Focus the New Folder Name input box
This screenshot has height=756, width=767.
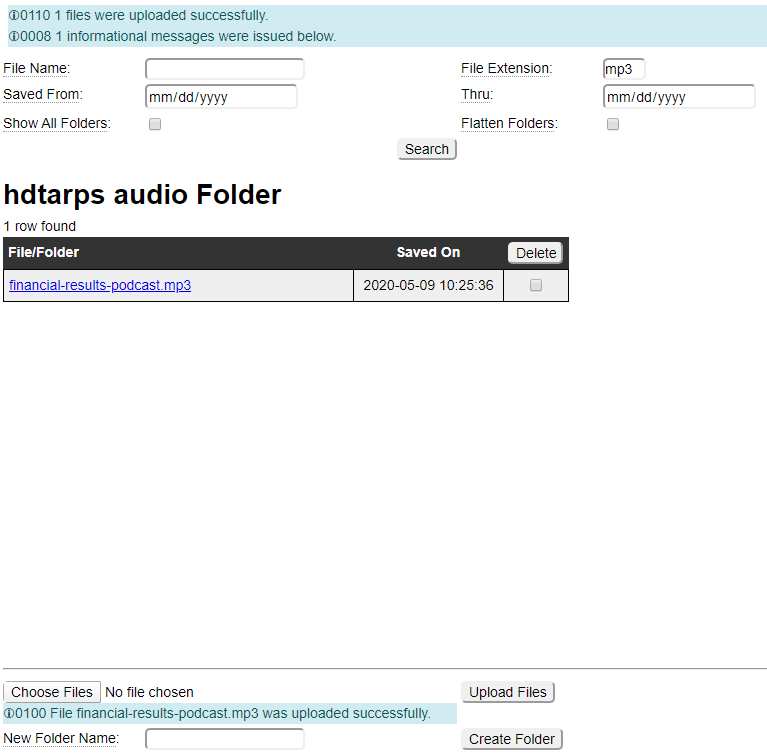225,739
